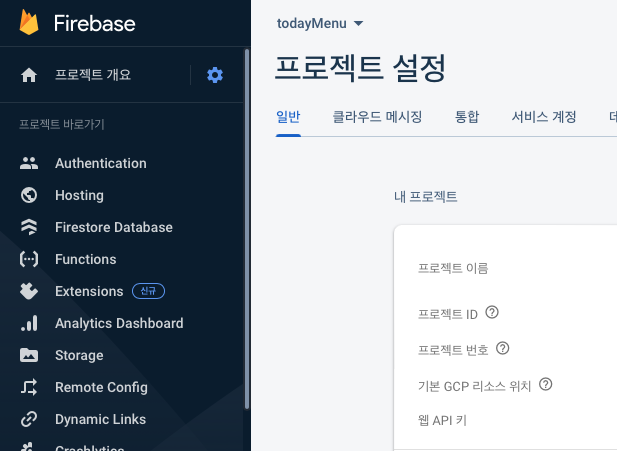Open Firestore Database in the sidebar
Screen dimensions: 617x451
click(114, 227)
